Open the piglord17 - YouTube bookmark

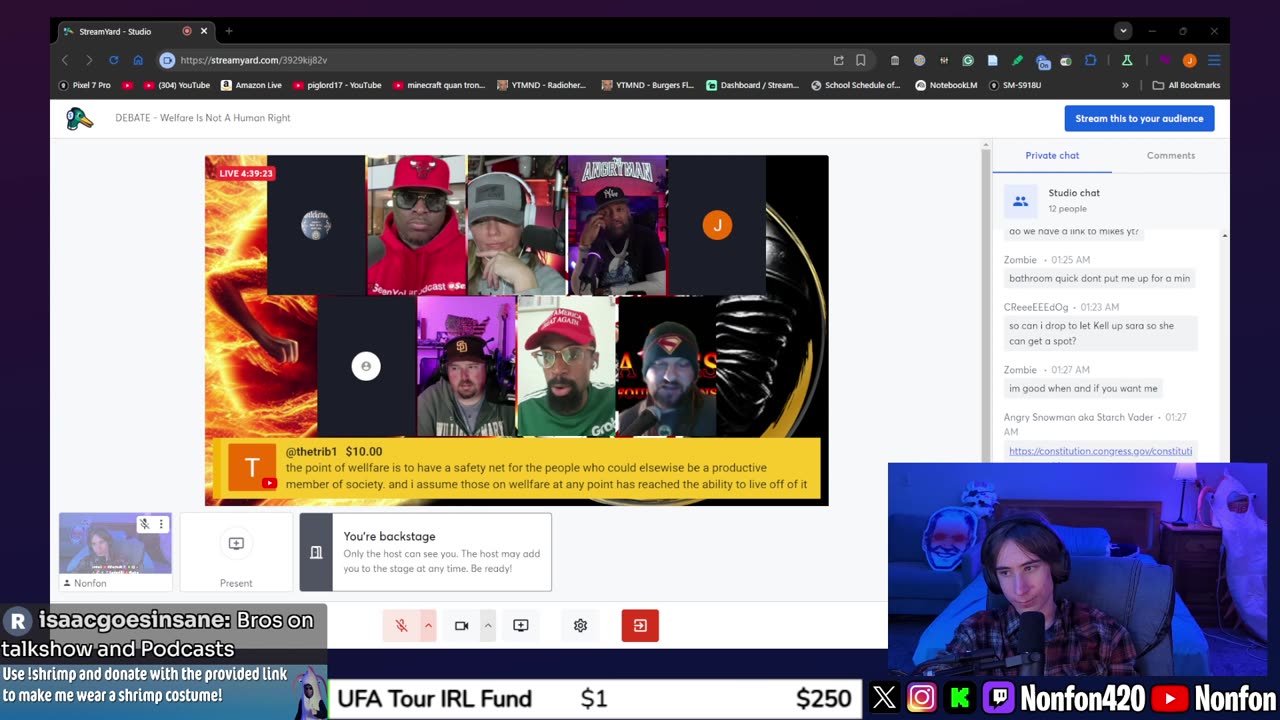click(x=336, y=85)
